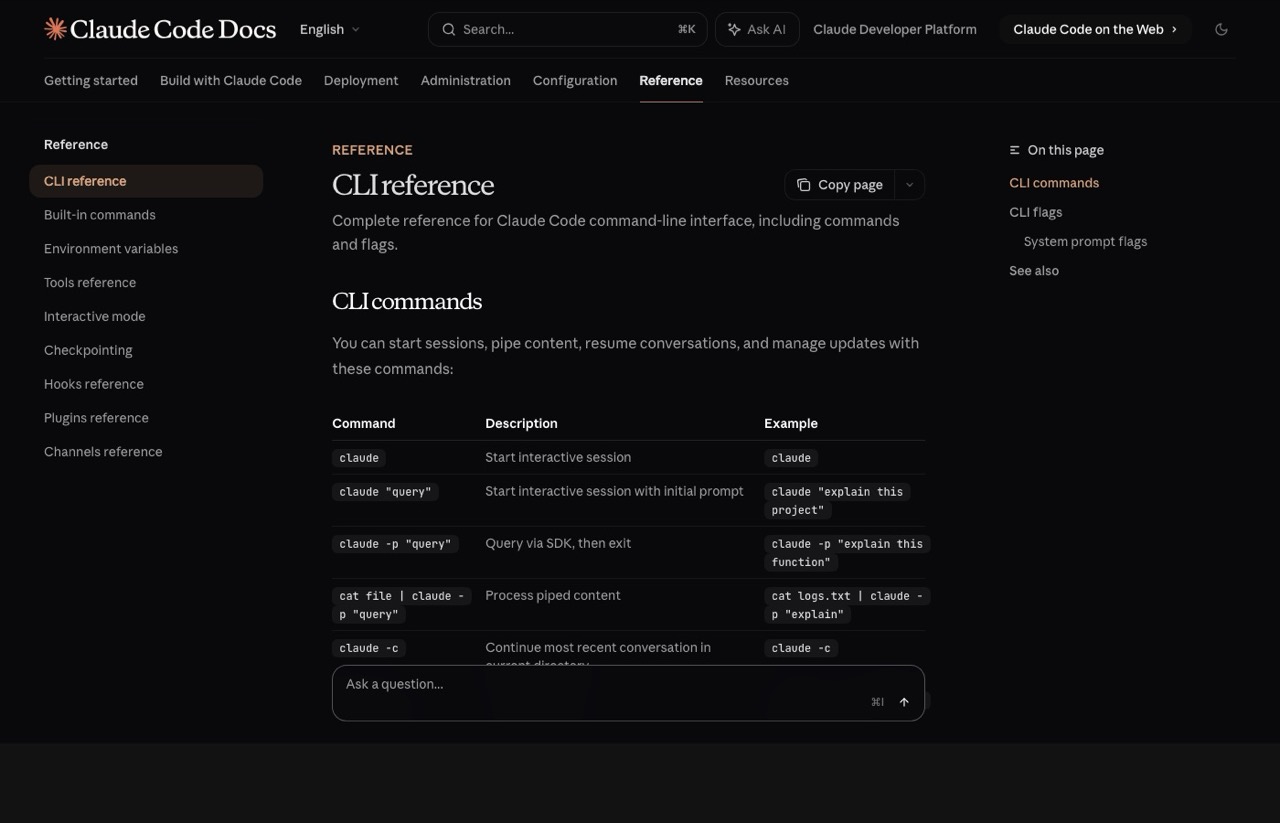Select the Reference tab

click(671, 80)
